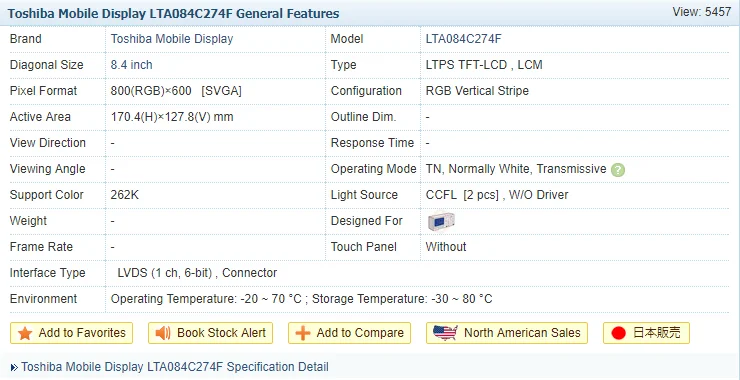The width and height of the screenshot is (740, 380).
Task: Add LTA084C274F to Compare list
Action: 349,333
